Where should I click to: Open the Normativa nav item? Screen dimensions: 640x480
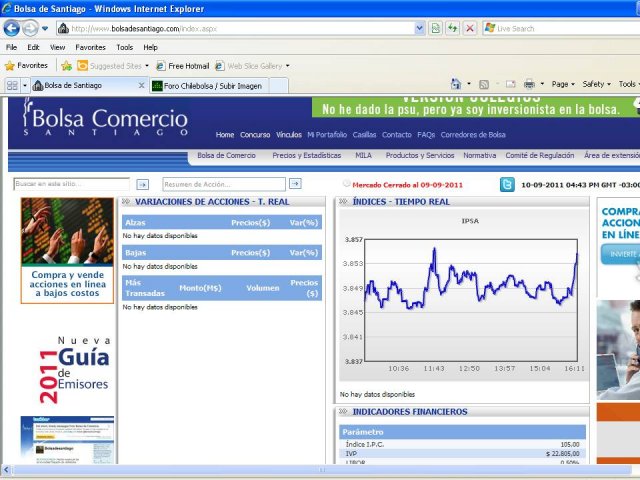pos(480,156)
